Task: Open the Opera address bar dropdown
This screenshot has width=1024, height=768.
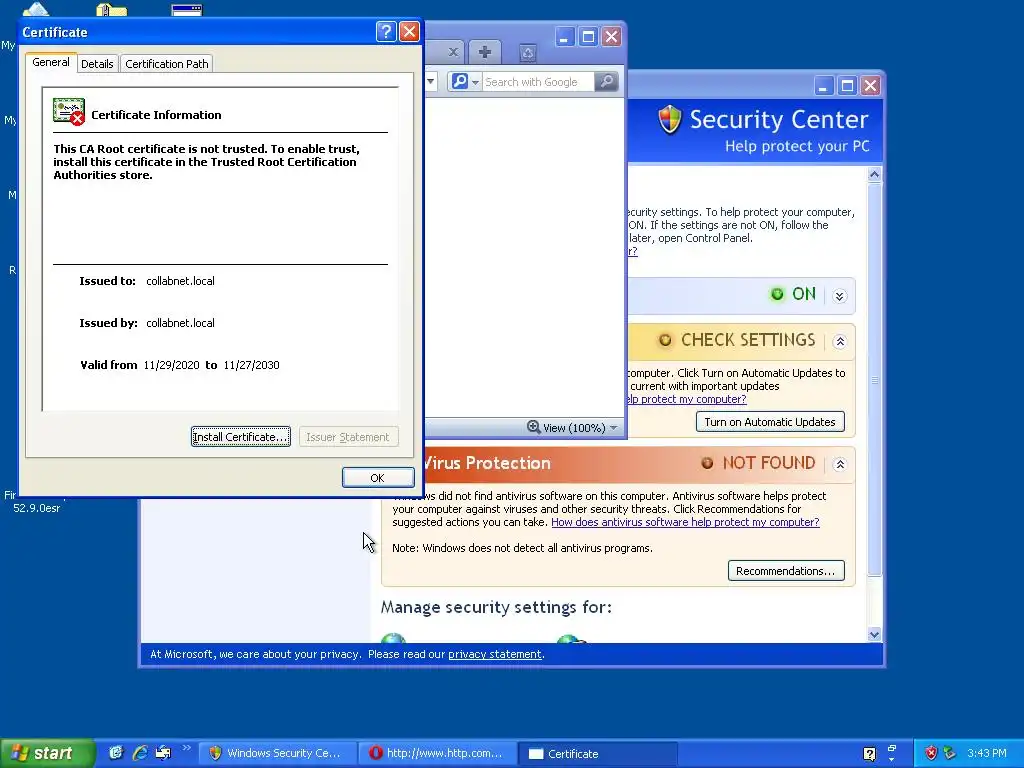Action: tap(430, 82)
